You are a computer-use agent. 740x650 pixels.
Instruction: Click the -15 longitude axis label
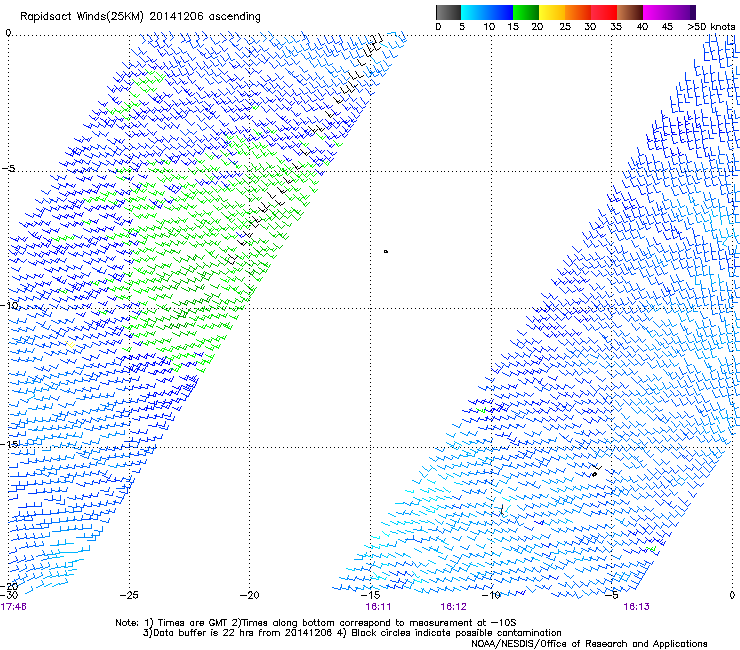point(370,595)
